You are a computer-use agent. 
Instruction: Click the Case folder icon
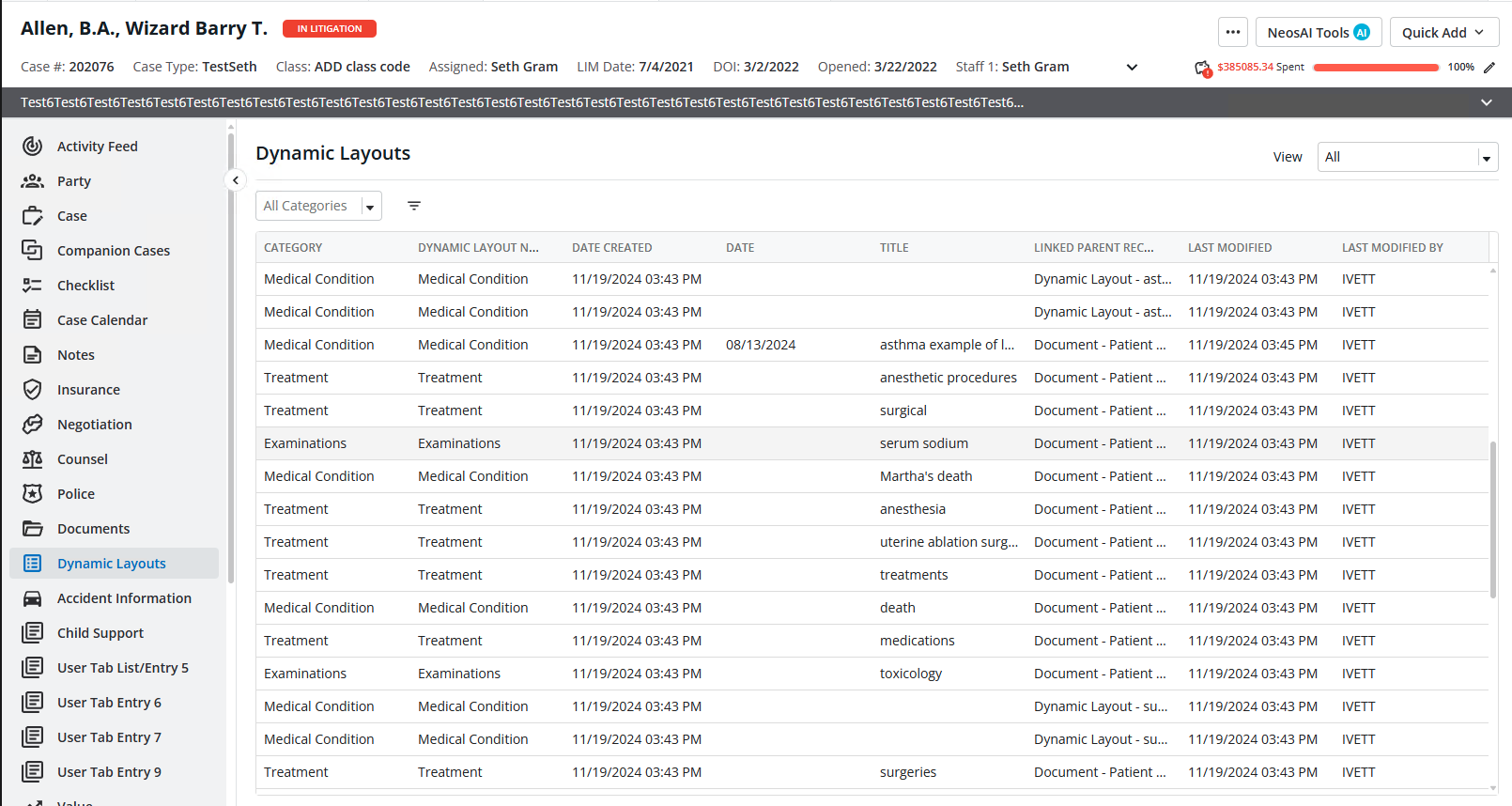33,215
